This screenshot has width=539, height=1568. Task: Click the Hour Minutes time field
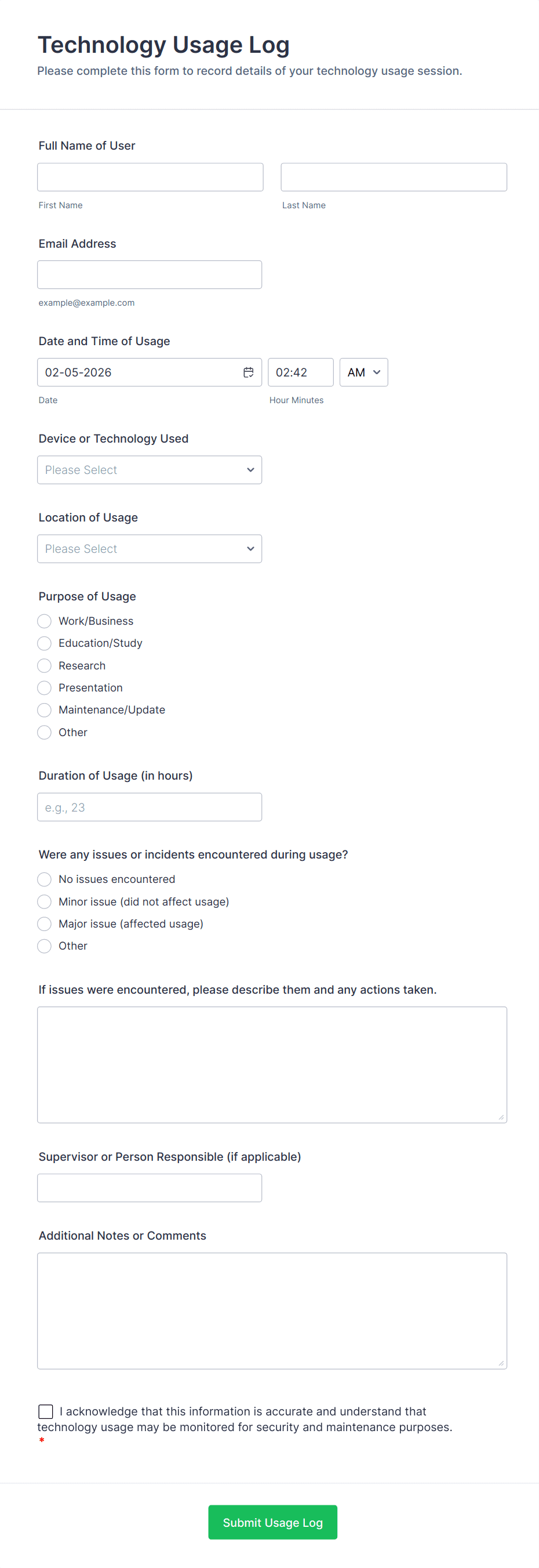click(x=300, y=372)
